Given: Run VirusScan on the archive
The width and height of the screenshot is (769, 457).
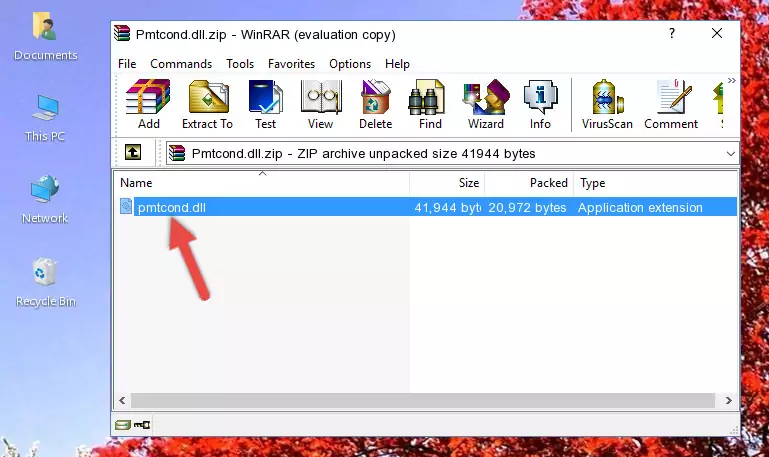Looking at the screenshot, I should point(607,104).
